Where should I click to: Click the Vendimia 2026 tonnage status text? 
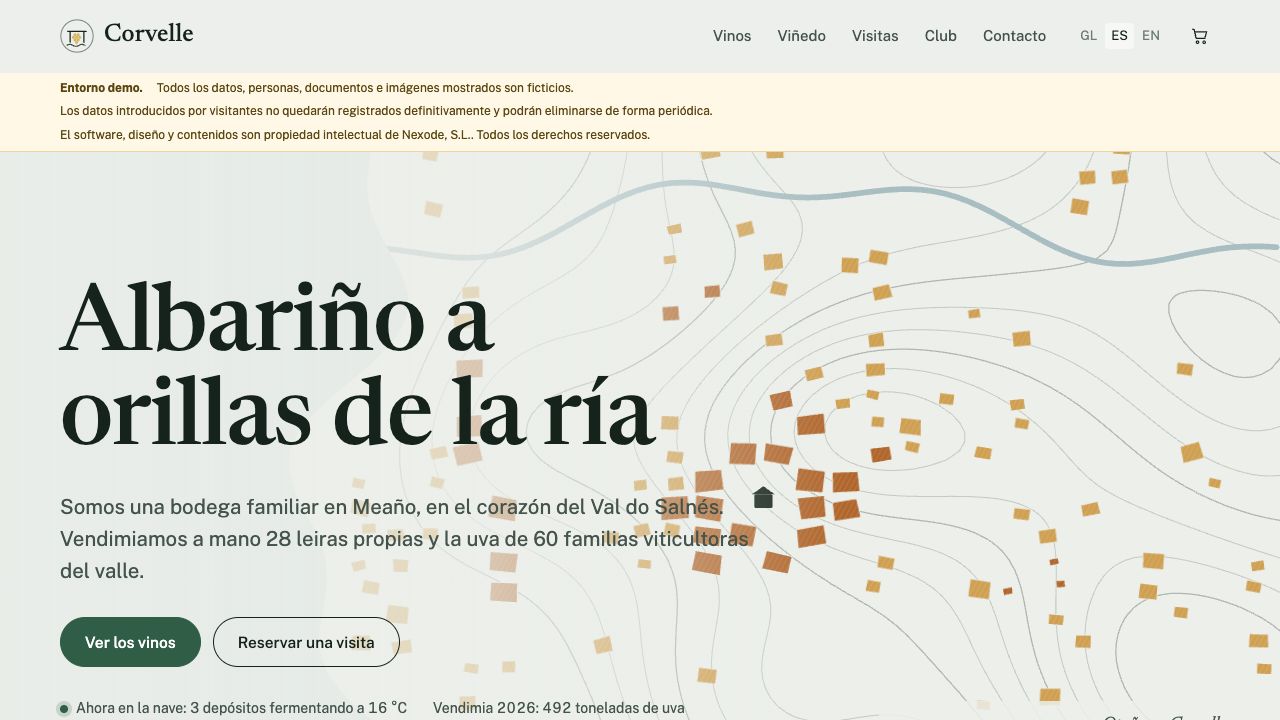pos(559,708)
